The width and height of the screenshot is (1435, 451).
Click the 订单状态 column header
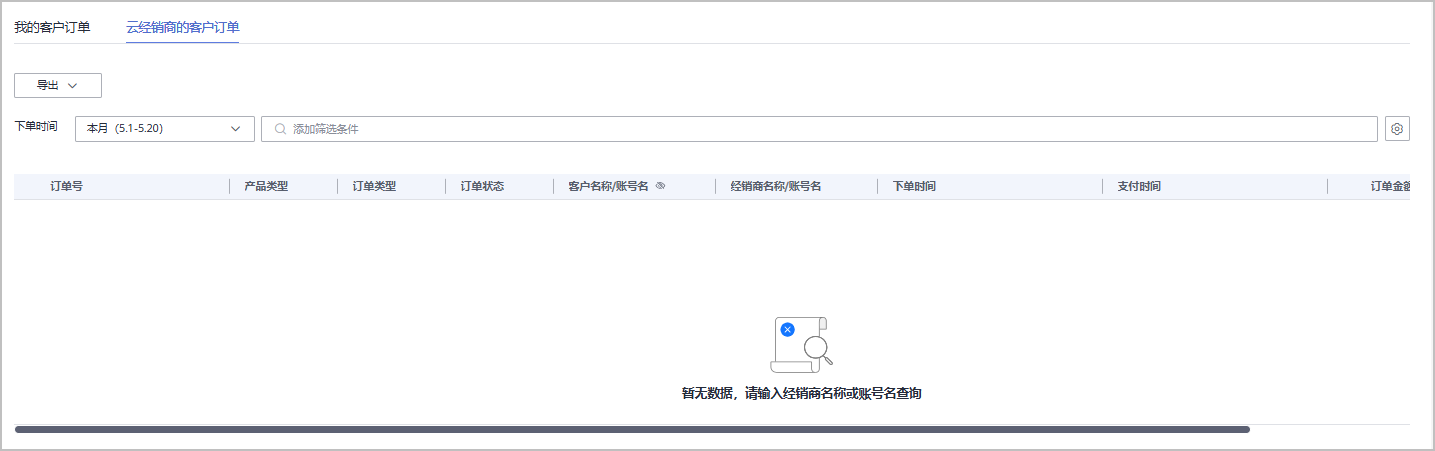[x=482, y=186]
